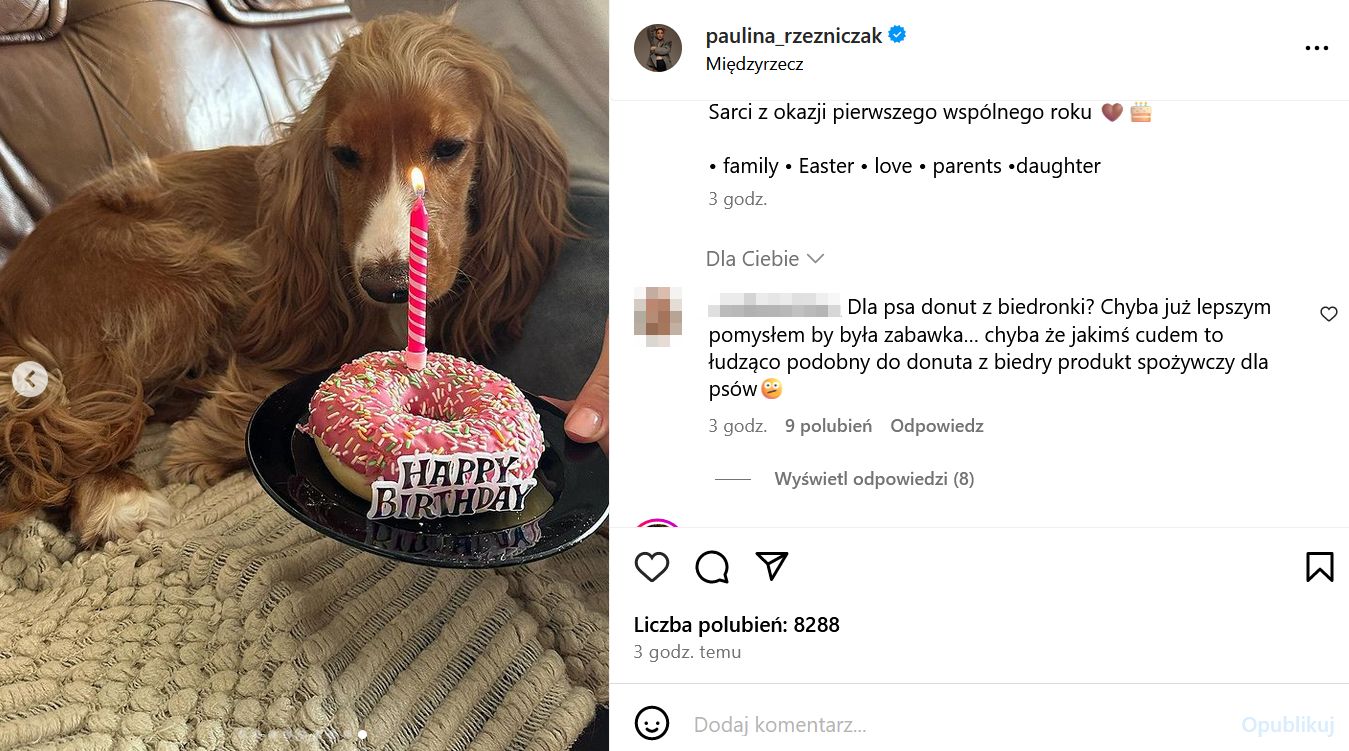Click the verified badge next to username
This screenshot has width=1349, height=751.
pos(897,35)
